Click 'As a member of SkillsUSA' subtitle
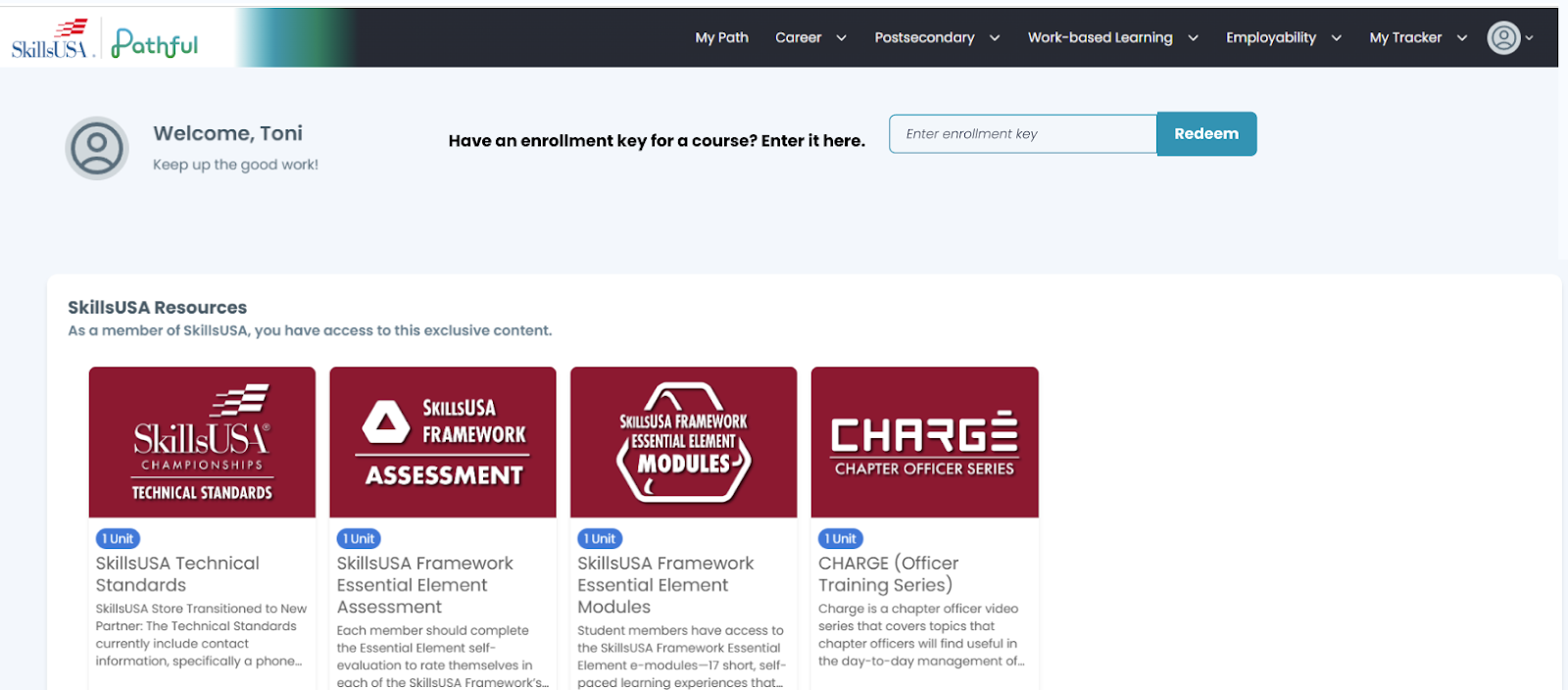Viewport: 1568px width, 690px height. pyautogui.click(x=310, y=331)
